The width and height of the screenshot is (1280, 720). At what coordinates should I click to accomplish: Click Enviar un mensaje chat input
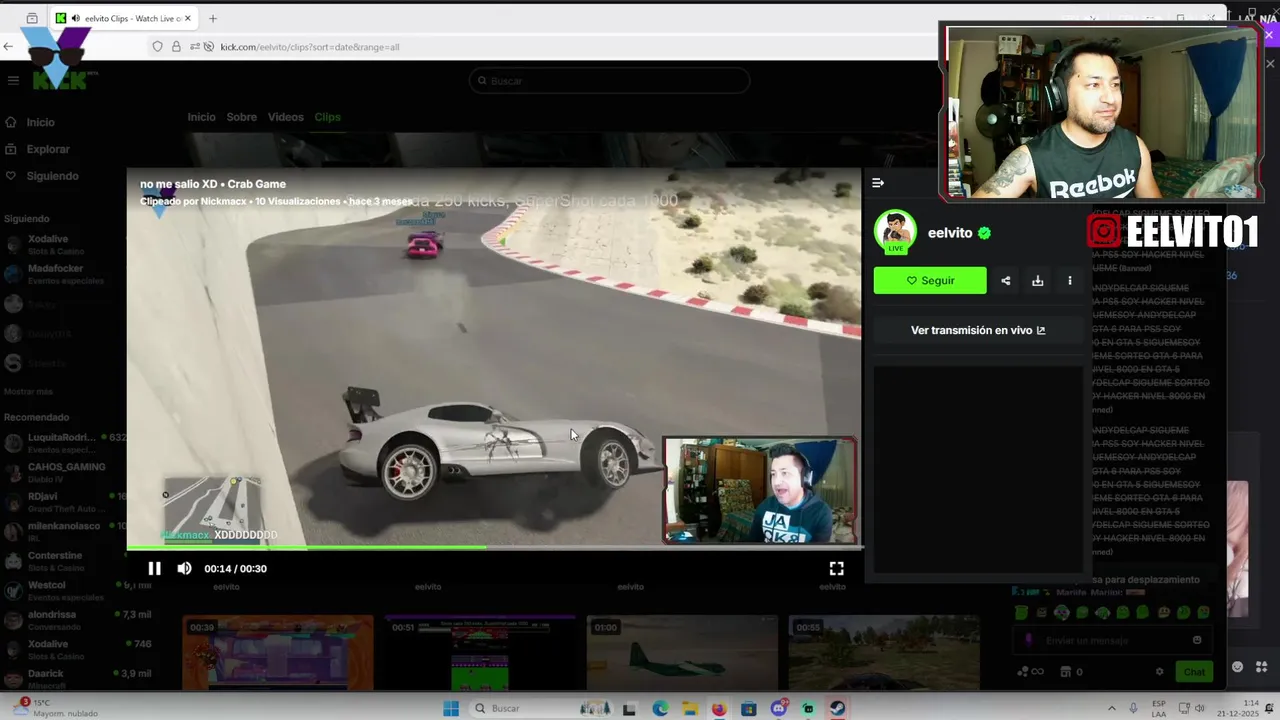tap(1110, 640)
